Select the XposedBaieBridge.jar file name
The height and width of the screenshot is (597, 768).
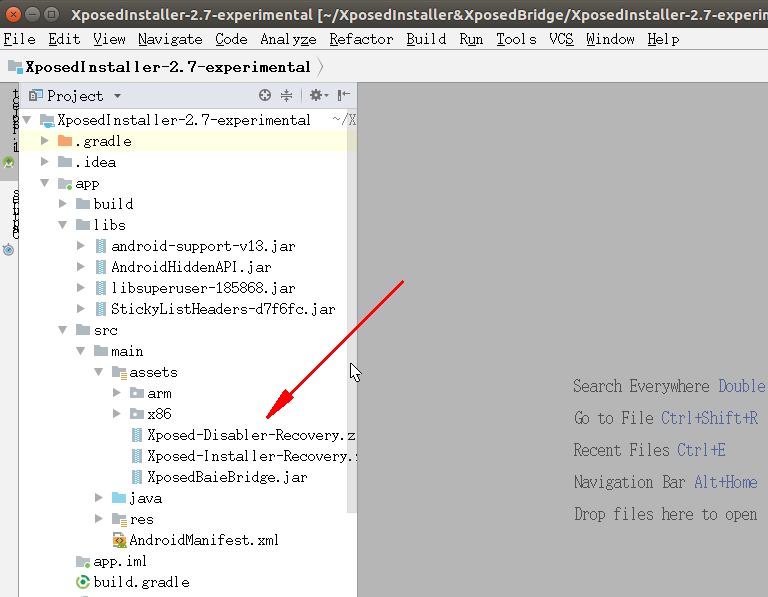[x=227, y=477]
